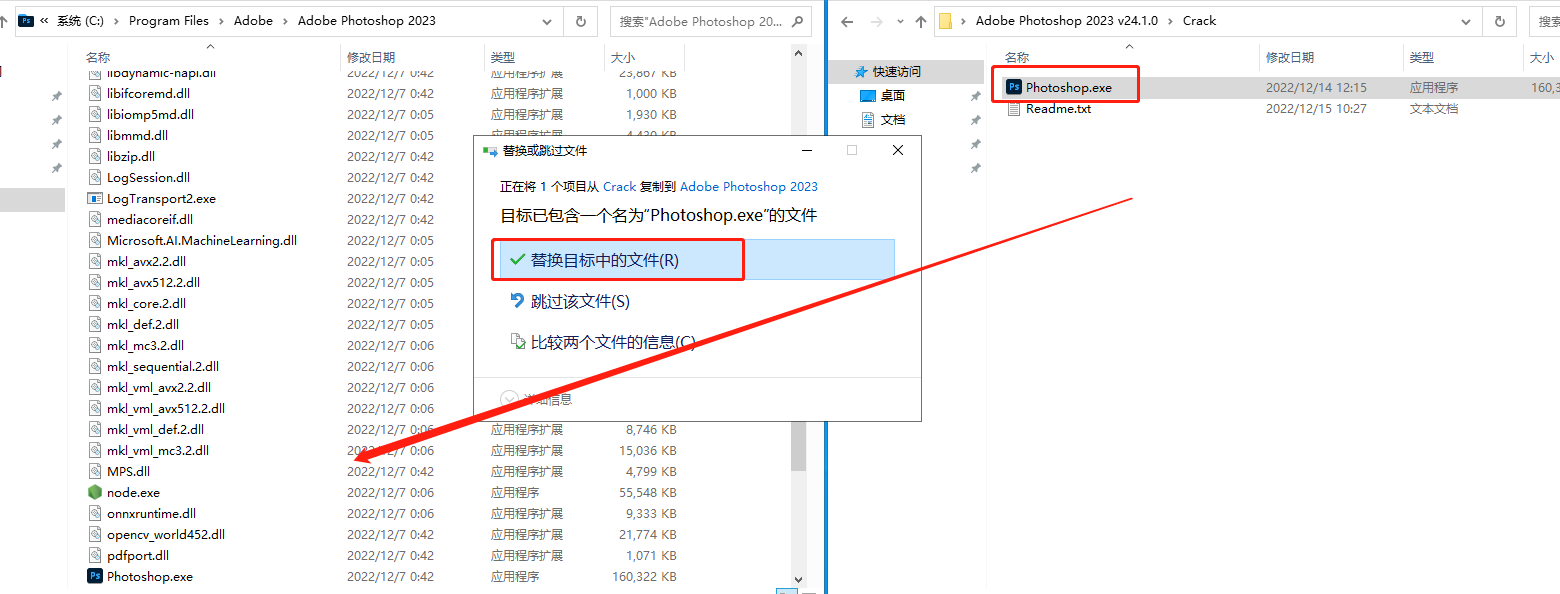The image size is (1560, 594).
Task: Navigate to Adobe Photoshop 2023 v24.1.0 breadcrumb
Action: point(1067,20)
